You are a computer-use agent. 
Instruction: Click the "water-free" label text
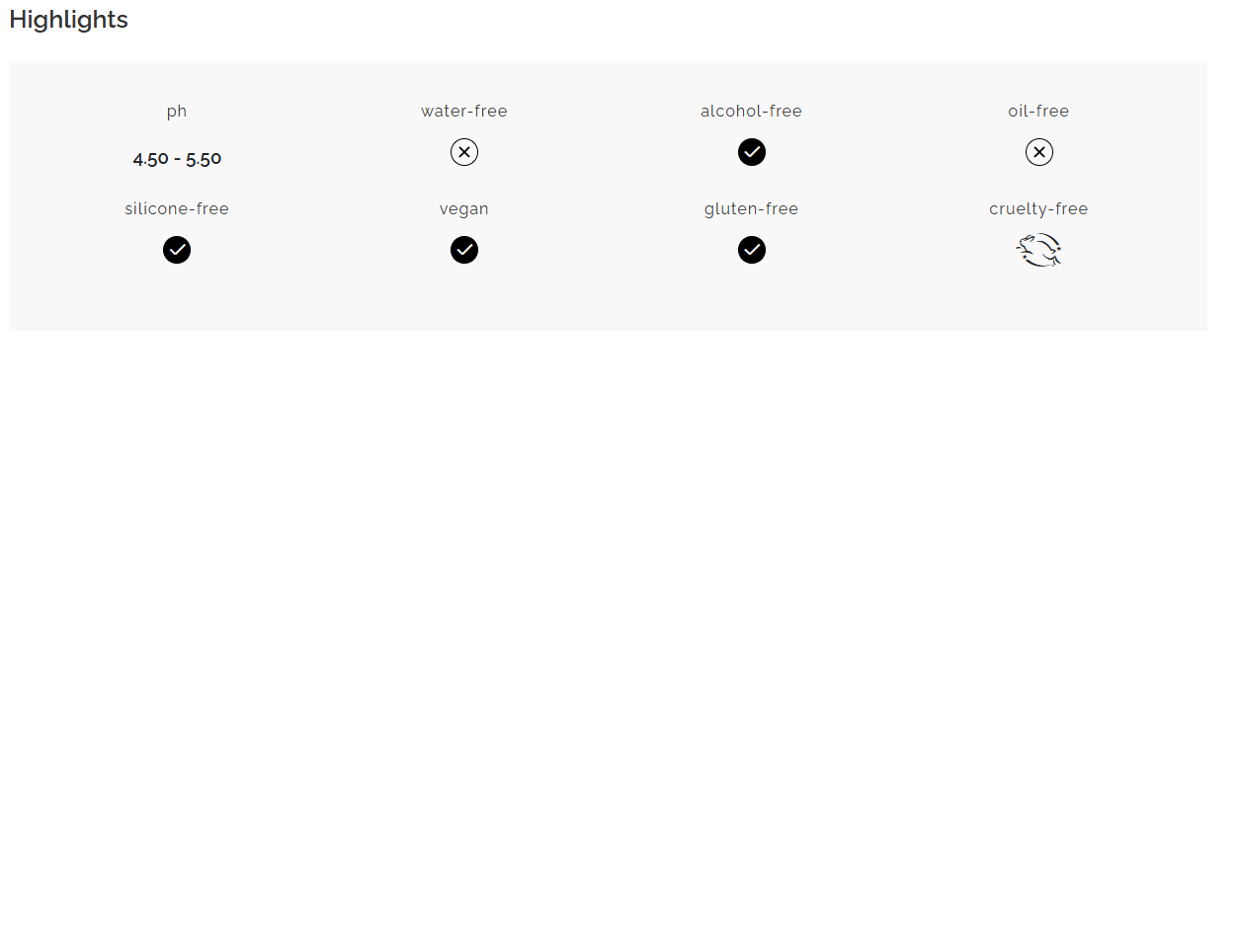[464, 111]
